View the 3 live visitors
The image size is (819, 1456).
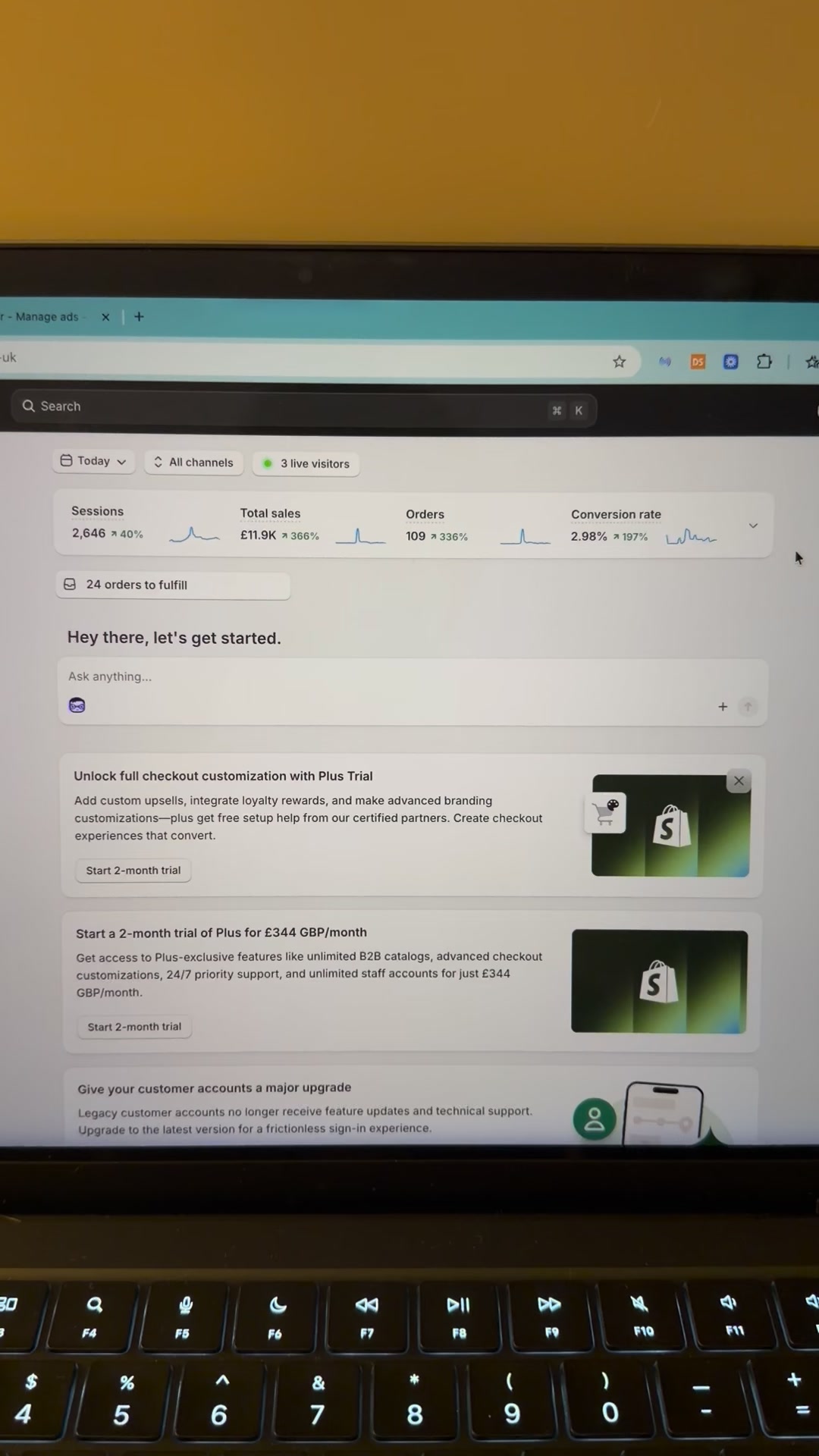coord(306,463)
